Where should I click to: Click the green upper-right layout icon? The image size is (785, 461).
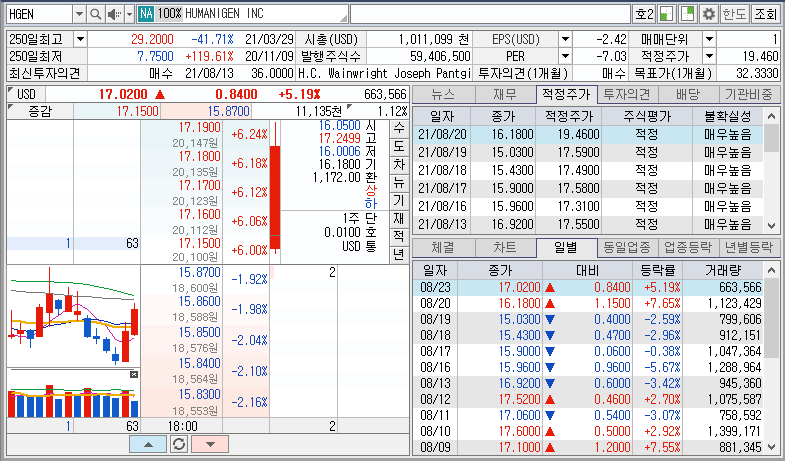[687, 14]
